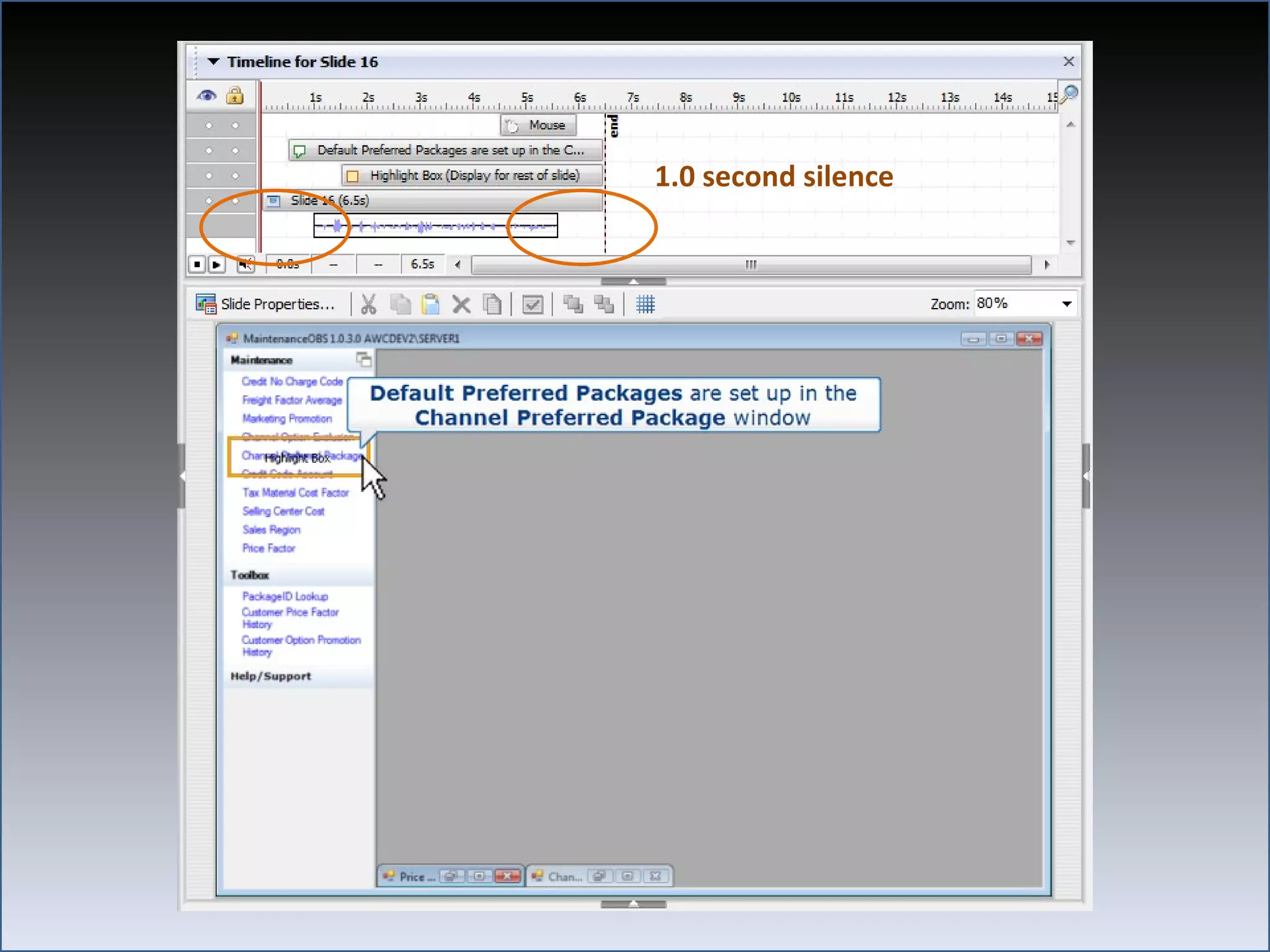Screen dimensions: 1270x952
Task: Open Price Factor link
Action: tap(269, 549)
